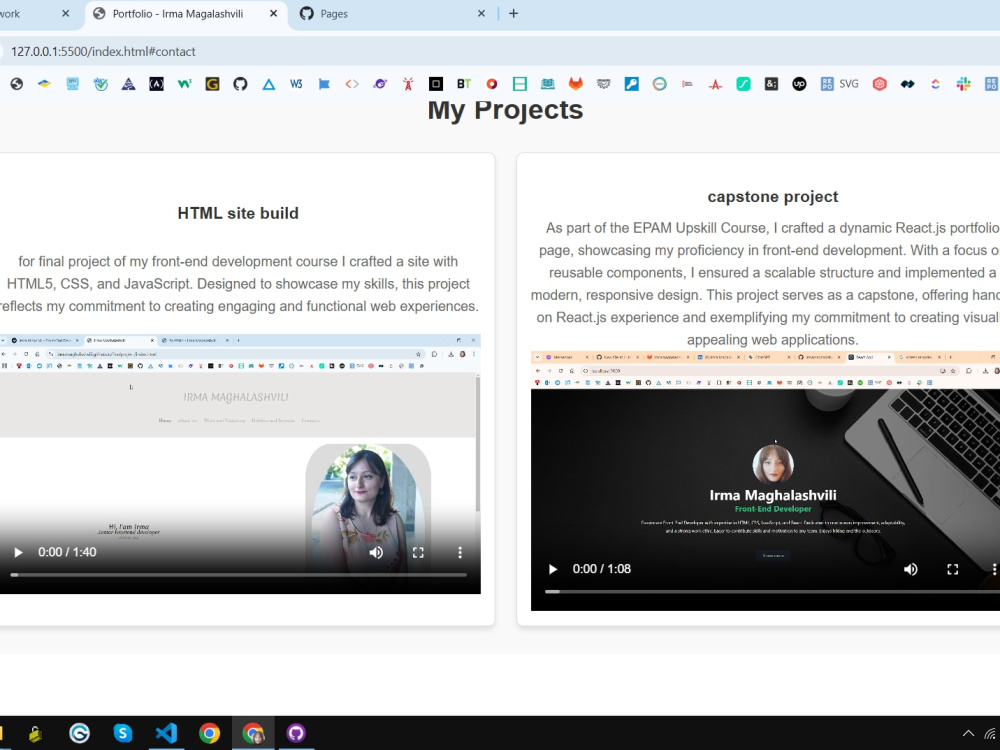Close the Portfolio tab

[x=274, y=13]
